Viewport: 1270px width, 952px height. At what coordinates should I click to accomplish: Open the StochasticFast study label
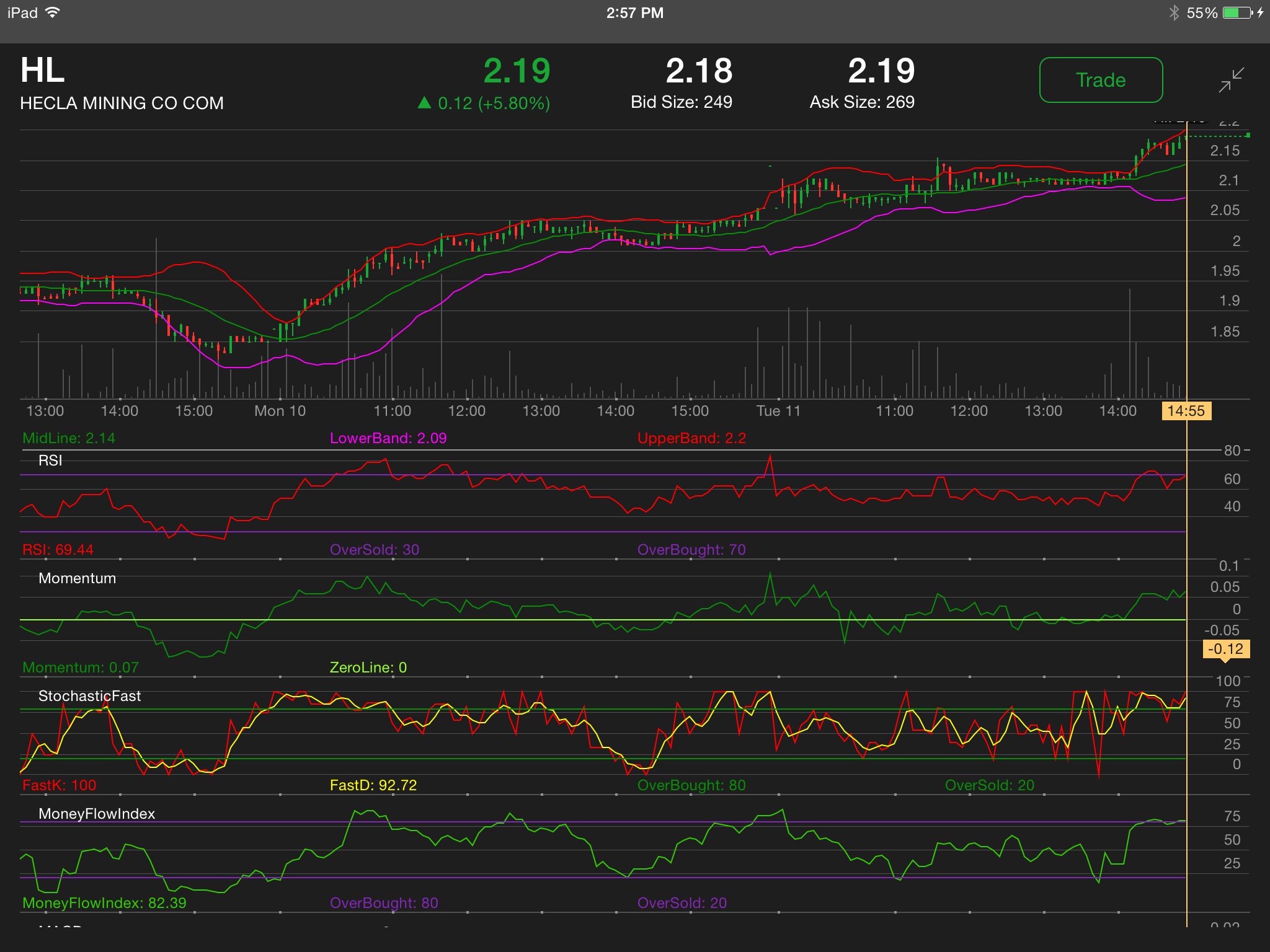pos(89,696)
